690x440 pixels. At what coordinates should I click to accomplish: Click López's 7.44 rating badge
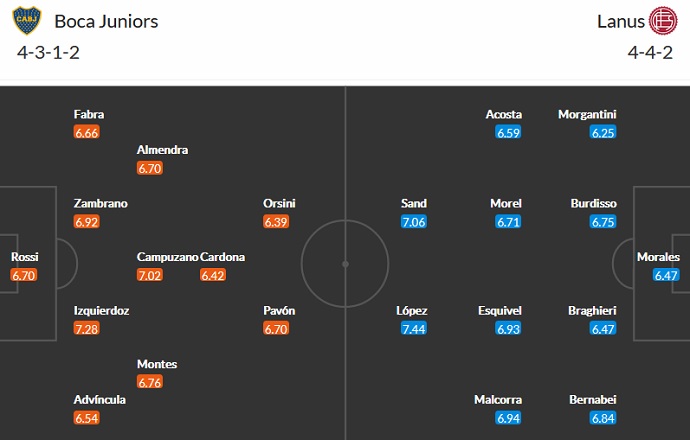[414, 328]
